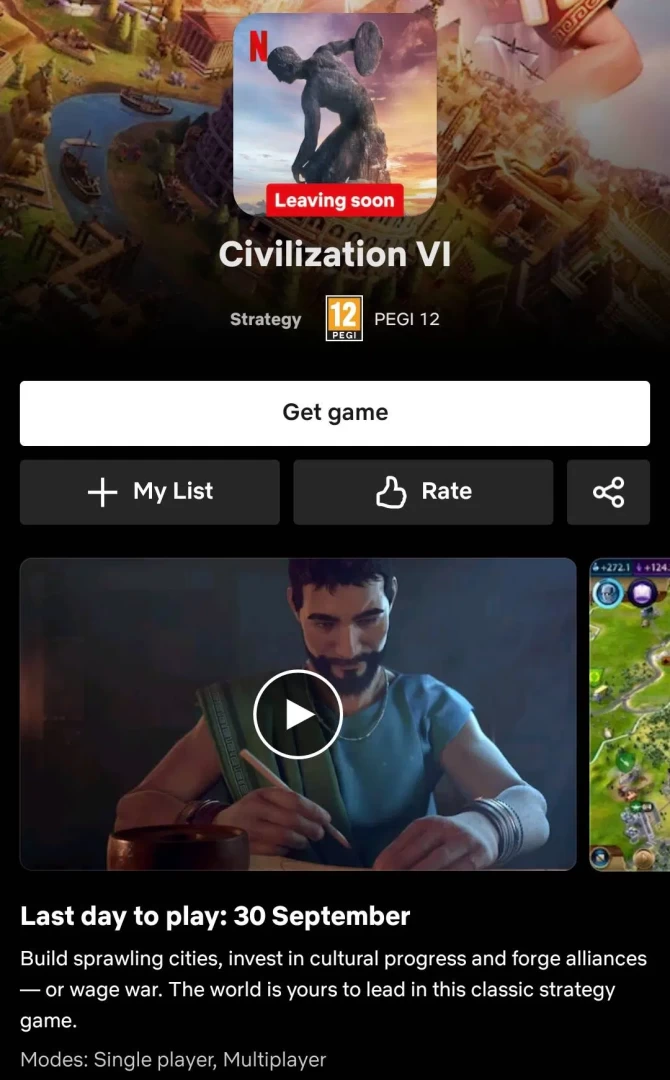670x1080 pixels.
Task: Tap the Leaving soon red badge
Action: click(335, 200)
